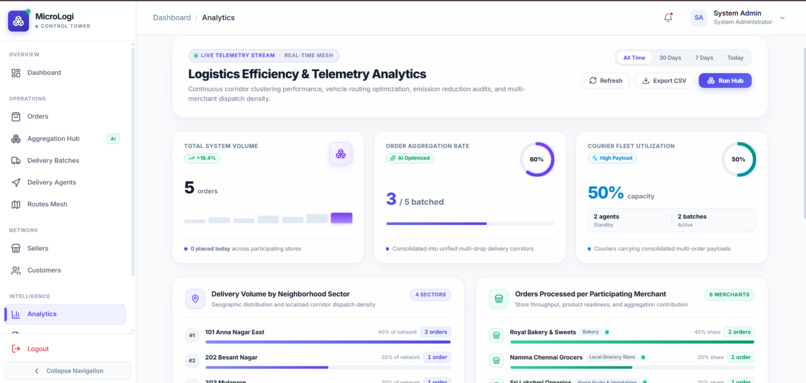This screenshot has height=383, width=806.
Task: Open Routes Mesh in sidebar
Action: pos(65,204)
